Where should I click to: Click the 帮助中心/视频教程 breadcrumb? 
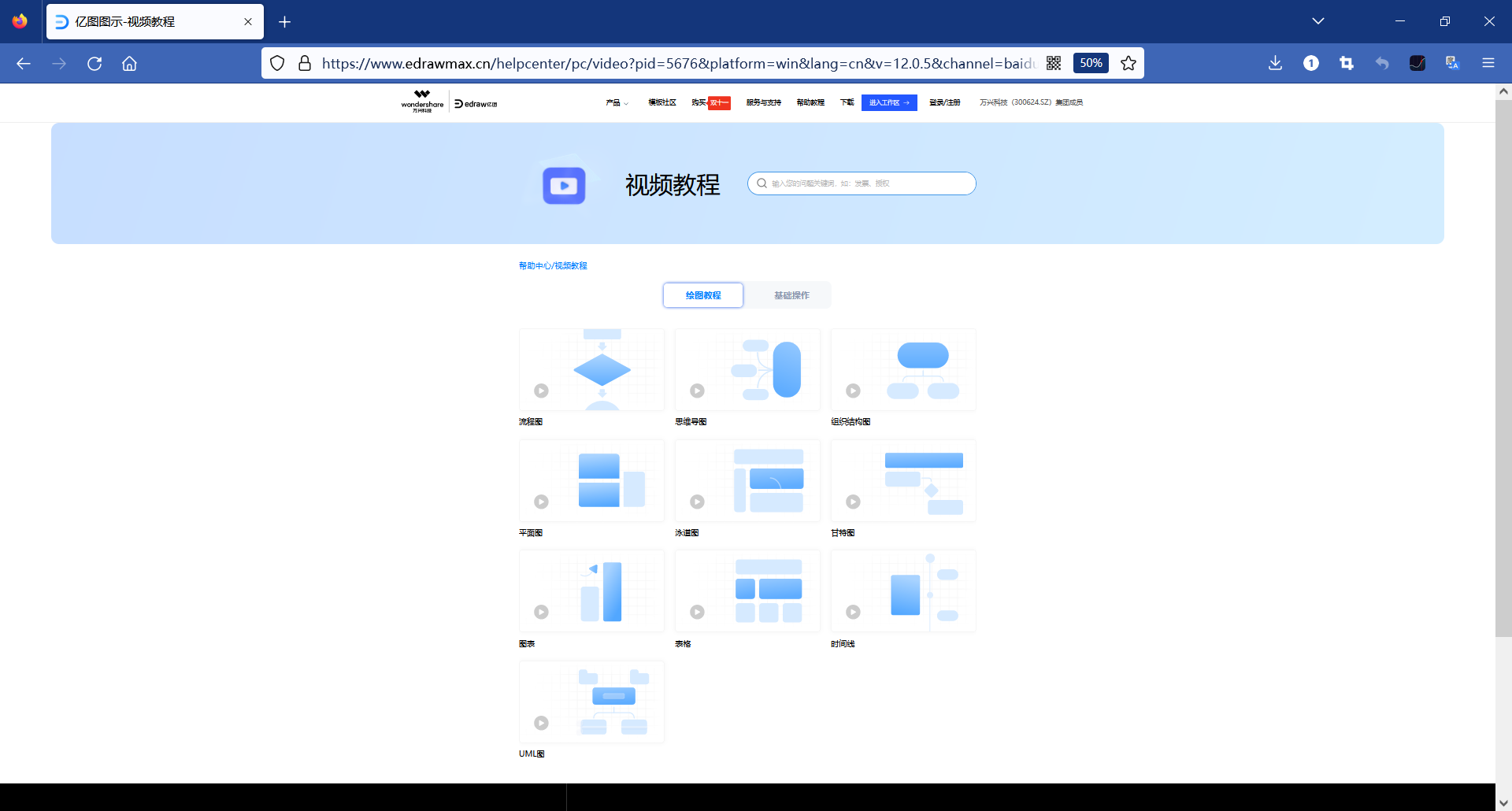[x=553, y=265]
